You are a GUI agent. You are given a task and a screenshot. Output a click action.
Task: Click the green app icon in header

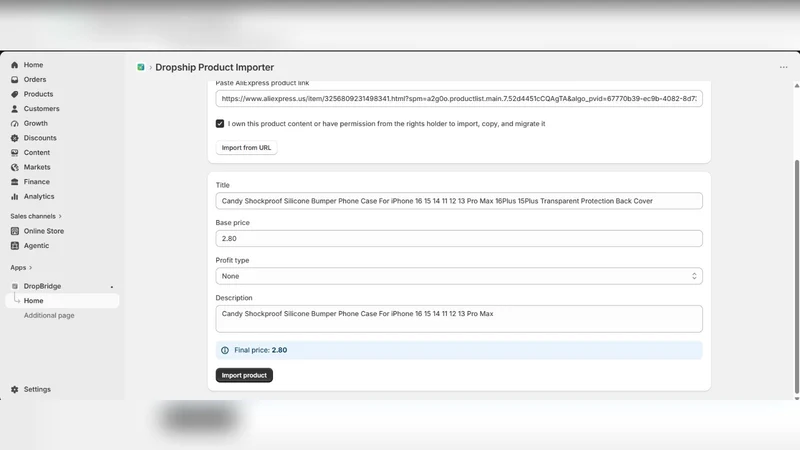tap(141, 67)
